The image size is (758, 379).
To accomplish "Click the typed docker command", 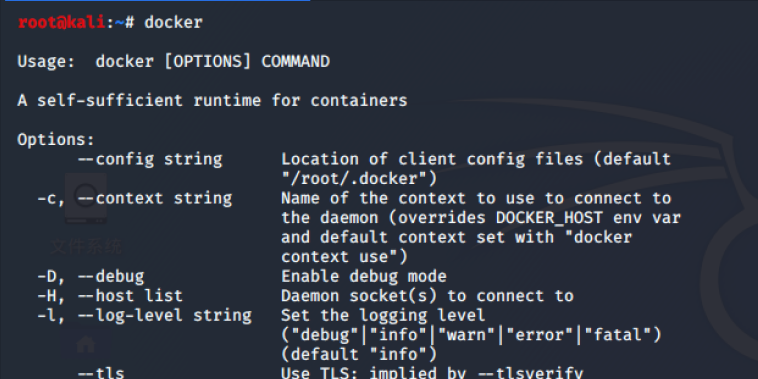I will tap(173, 22).
